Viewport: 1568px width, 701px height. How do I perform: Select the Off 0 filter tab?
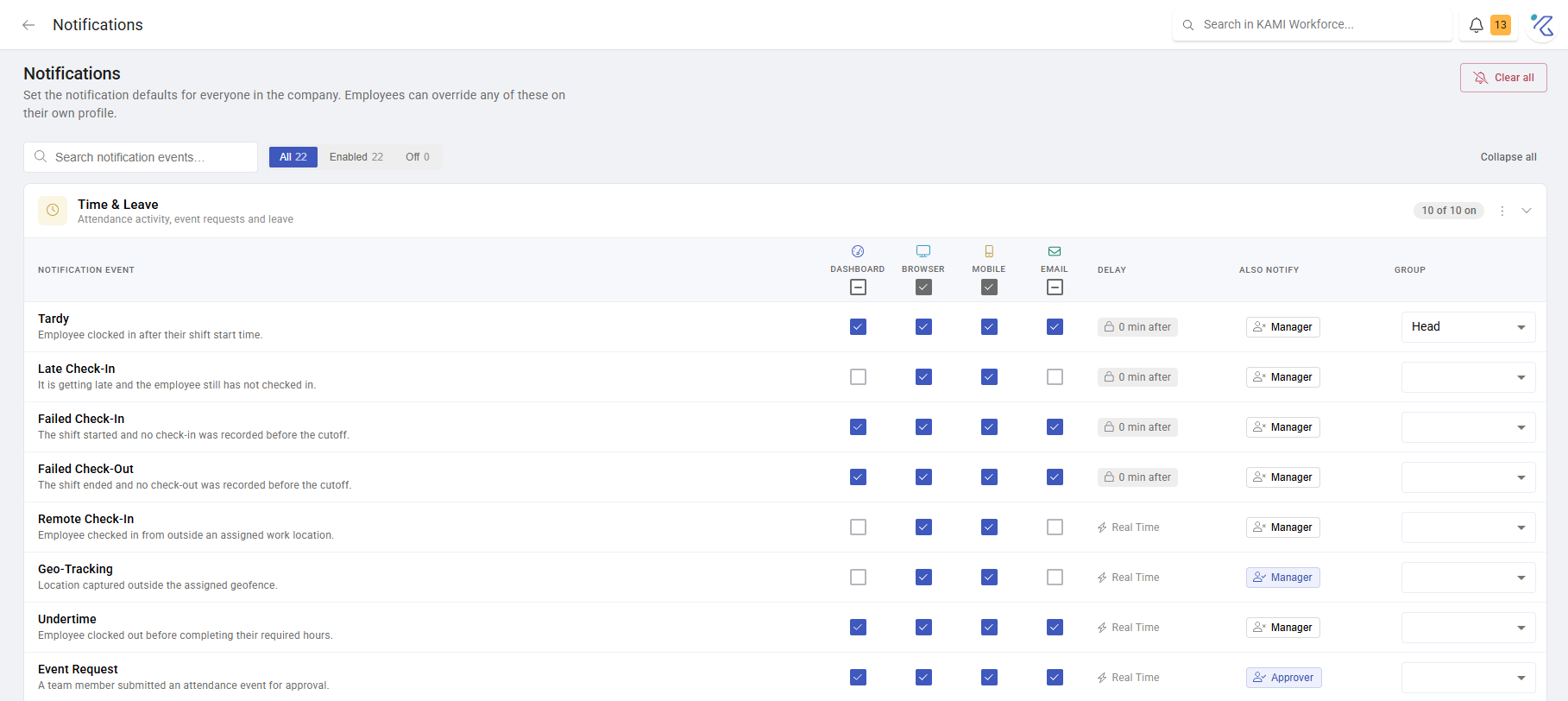pyautogui.click(x=418, y=157)
